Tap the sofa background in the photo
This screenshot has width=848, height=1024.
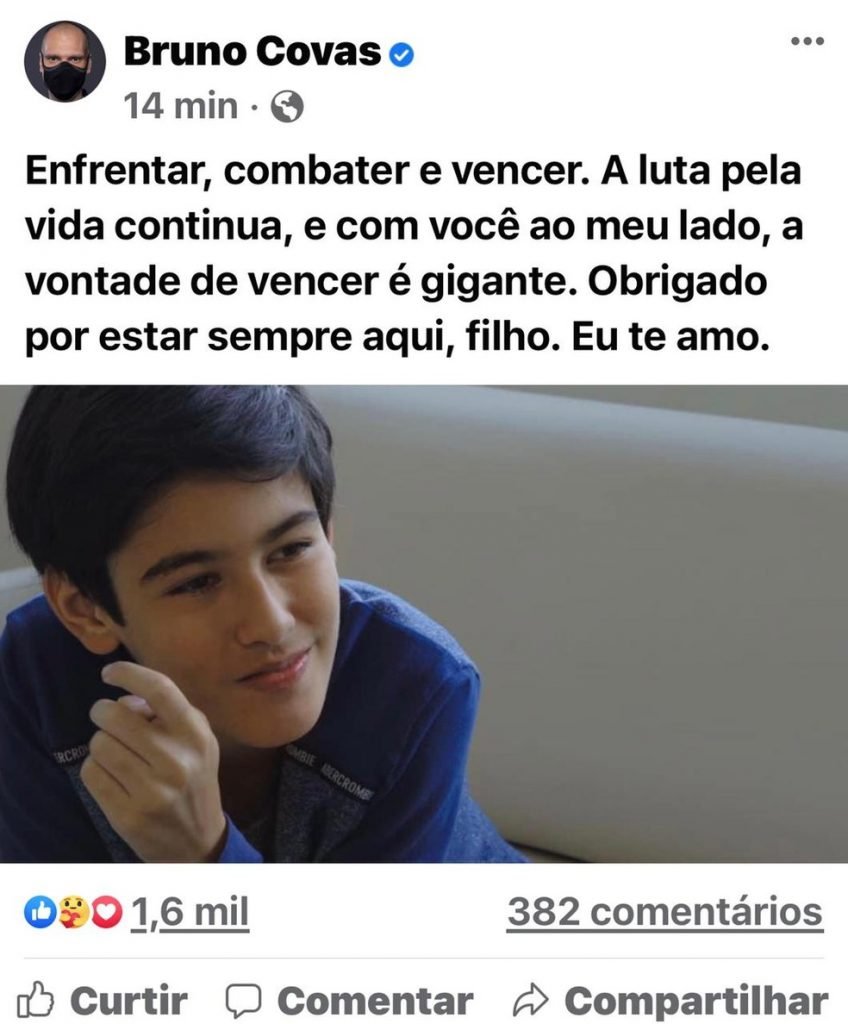click(653, 620)
